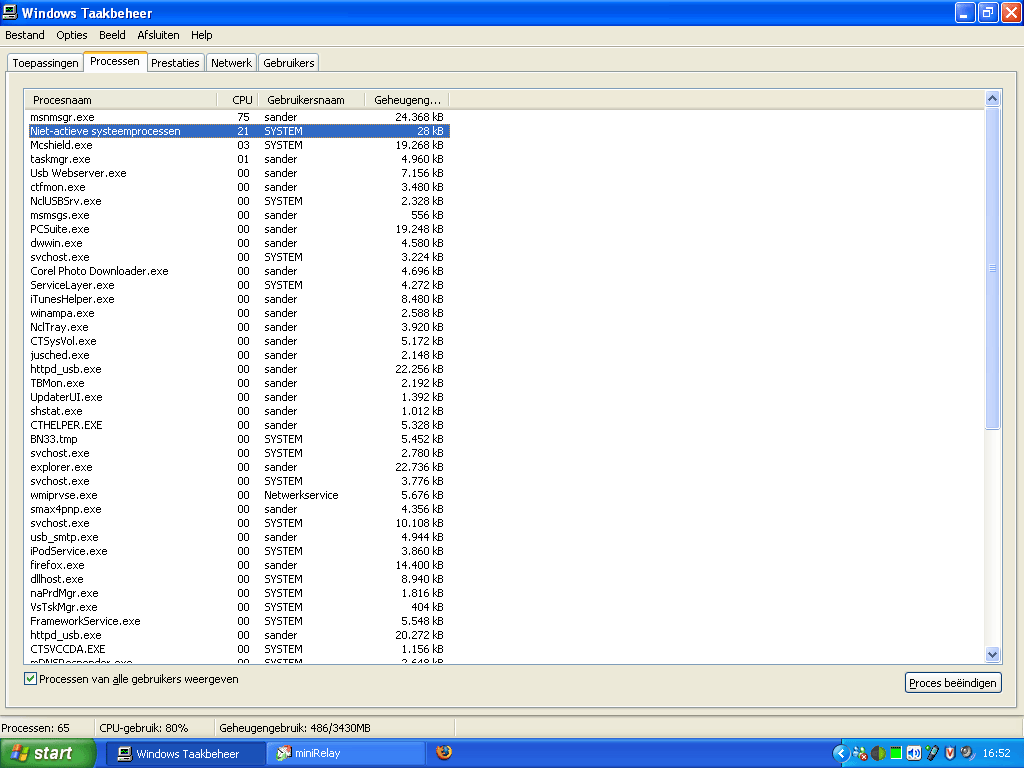Select Niet-actieve systeemprocessen row

coord(239,131)
